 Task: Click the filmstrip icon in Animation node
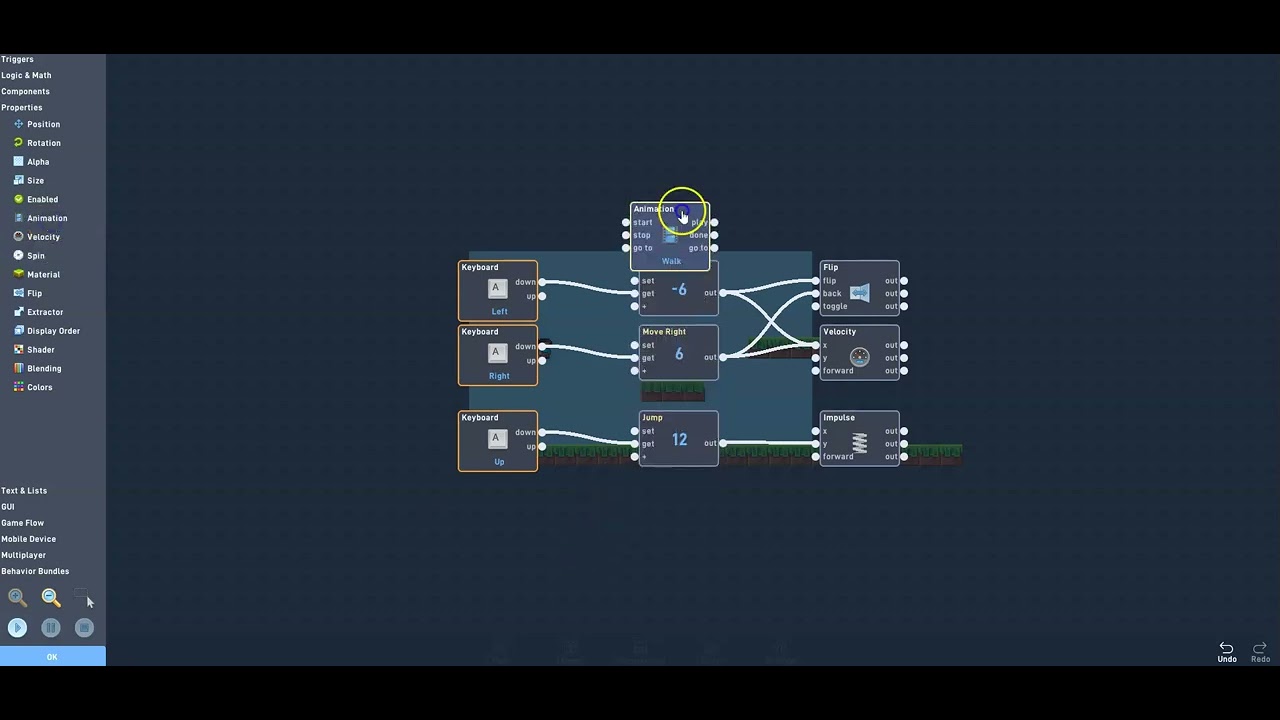point(670,234)
